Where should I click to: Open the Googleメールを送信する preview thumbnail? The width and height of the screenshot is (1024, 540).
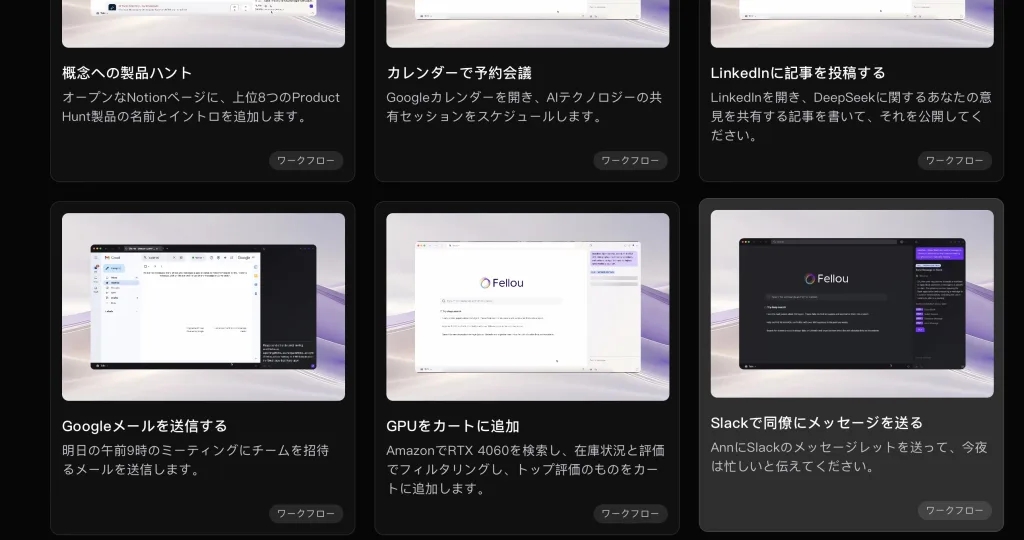203,306
